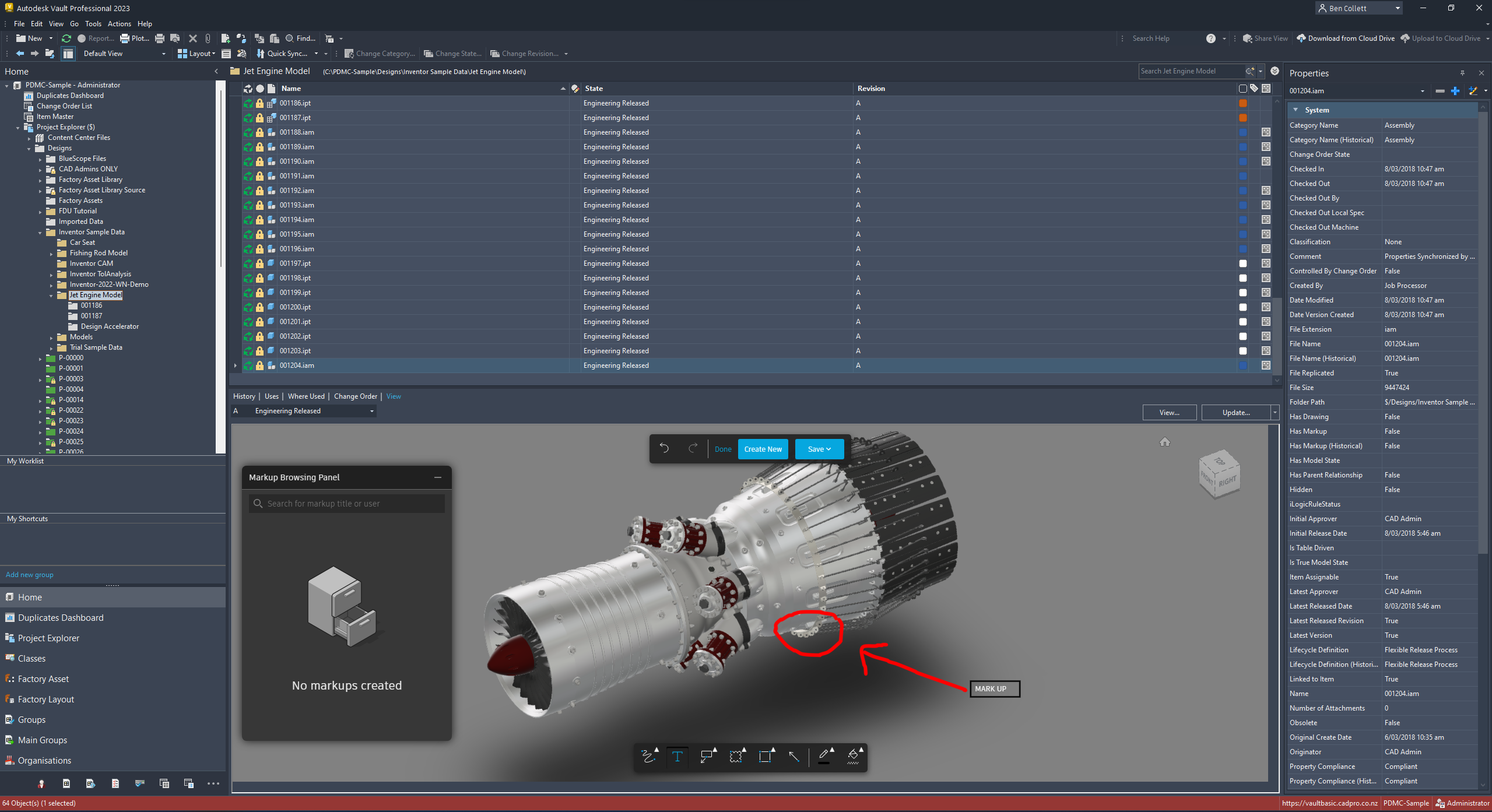Refresh the vault view
The height and width of the screenshot is (812, 1492).
66,38
